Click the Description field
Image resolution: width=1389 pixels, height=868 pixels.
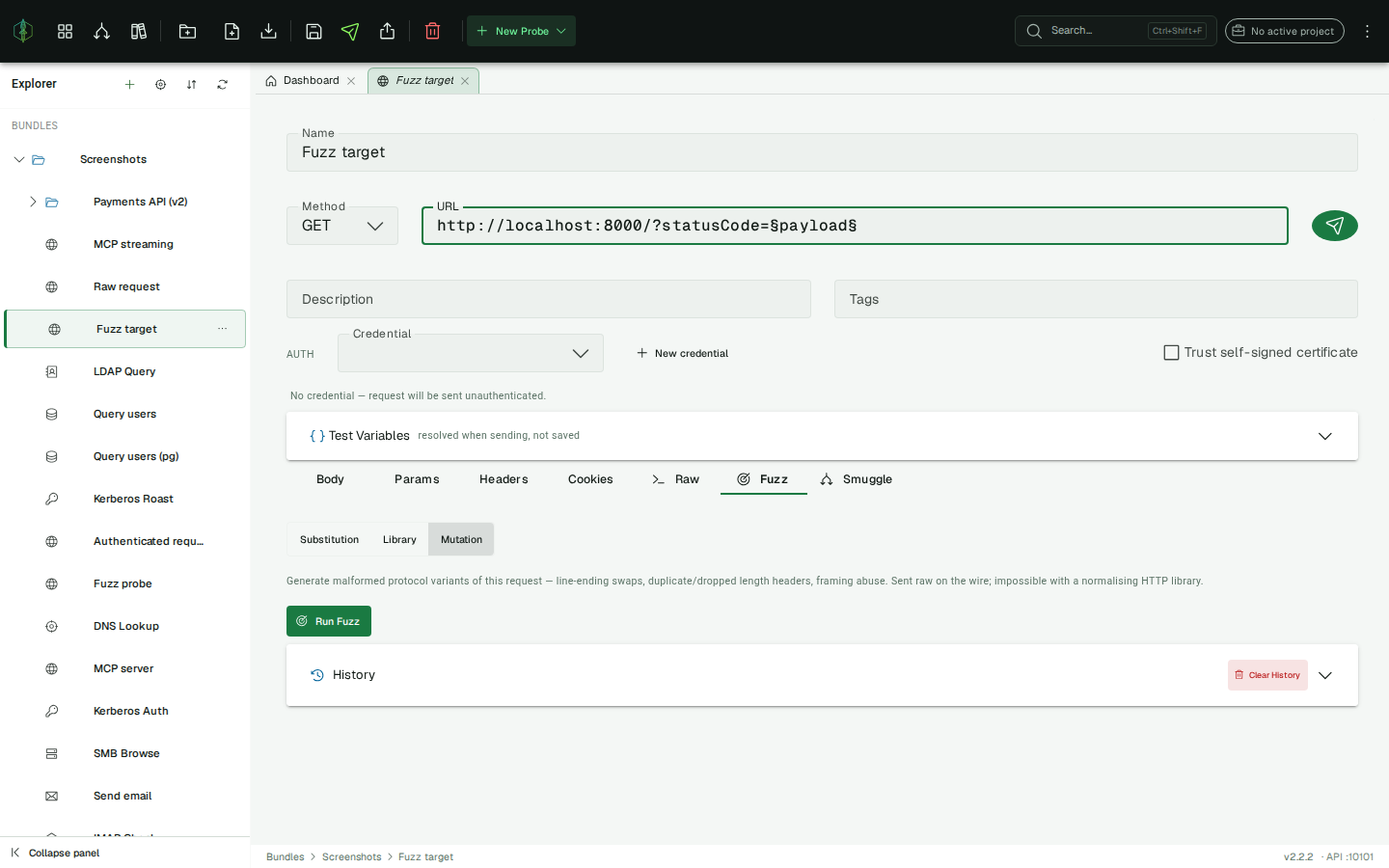point(549,299)
